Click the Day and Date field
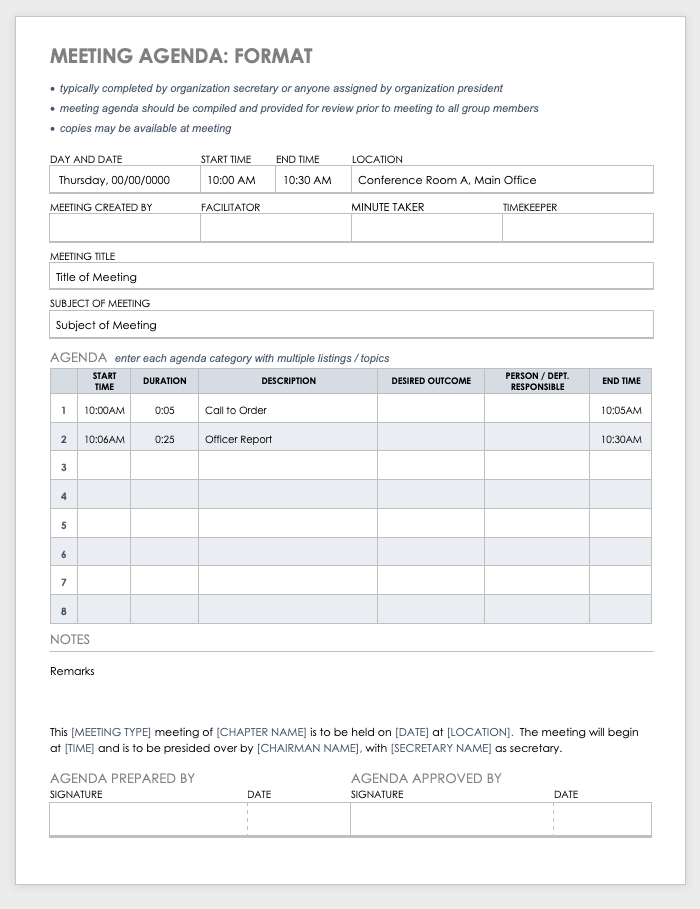The image size is (700, 909). pyautogui.click(x=125, y=180)
